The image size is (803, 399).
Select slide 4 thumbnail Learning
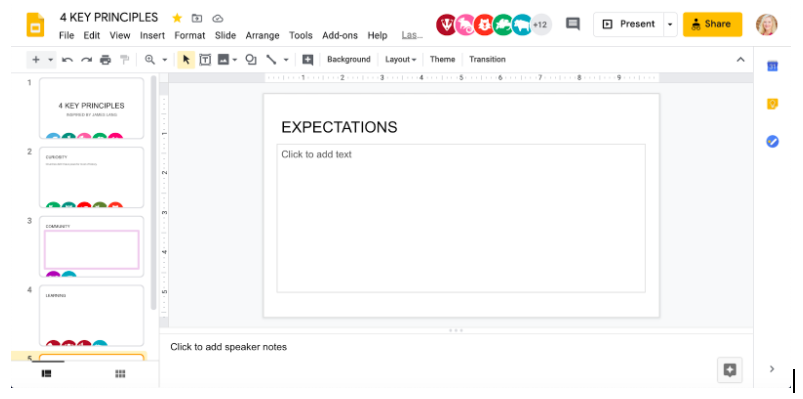[92, 316]
